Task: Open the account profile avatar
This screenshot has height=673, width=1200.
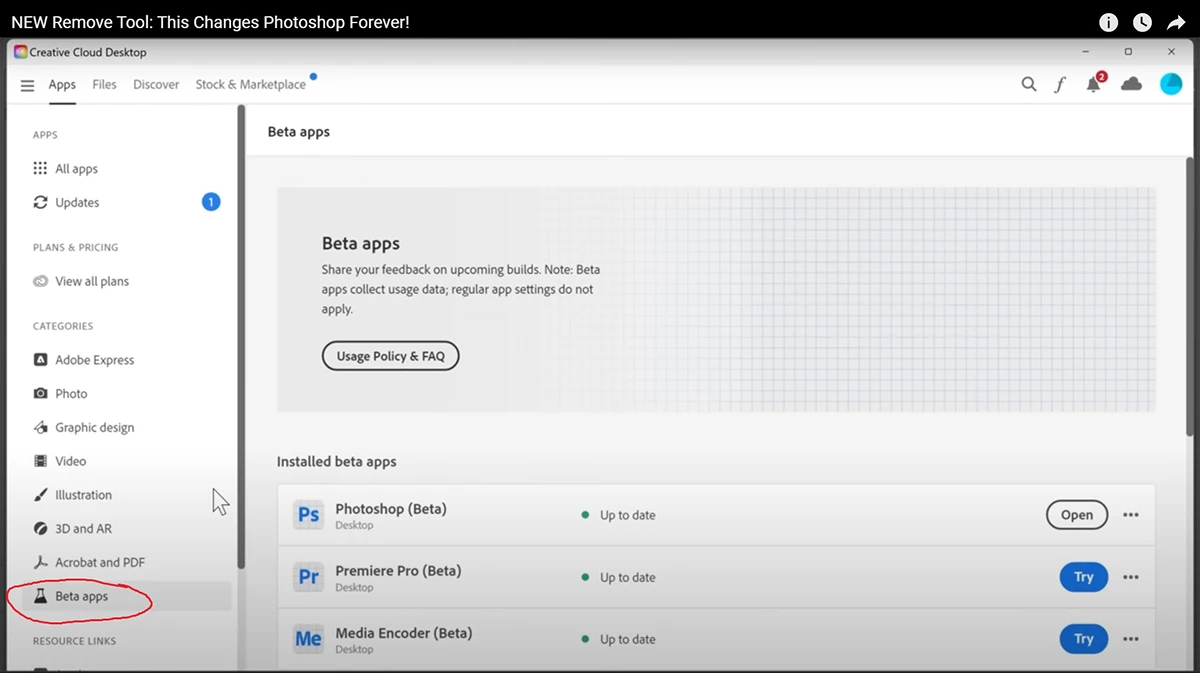Action: pos(1171,85)
